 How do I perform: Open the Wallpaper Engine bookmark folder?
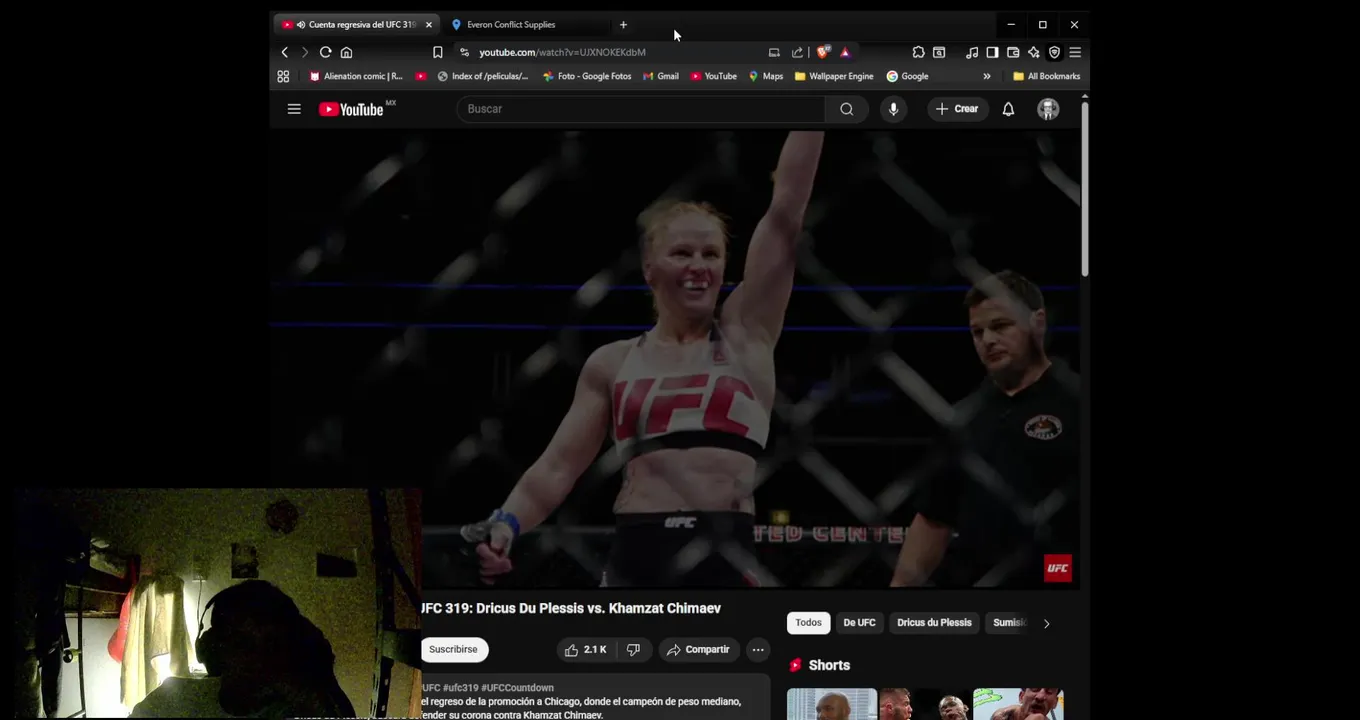834,76
